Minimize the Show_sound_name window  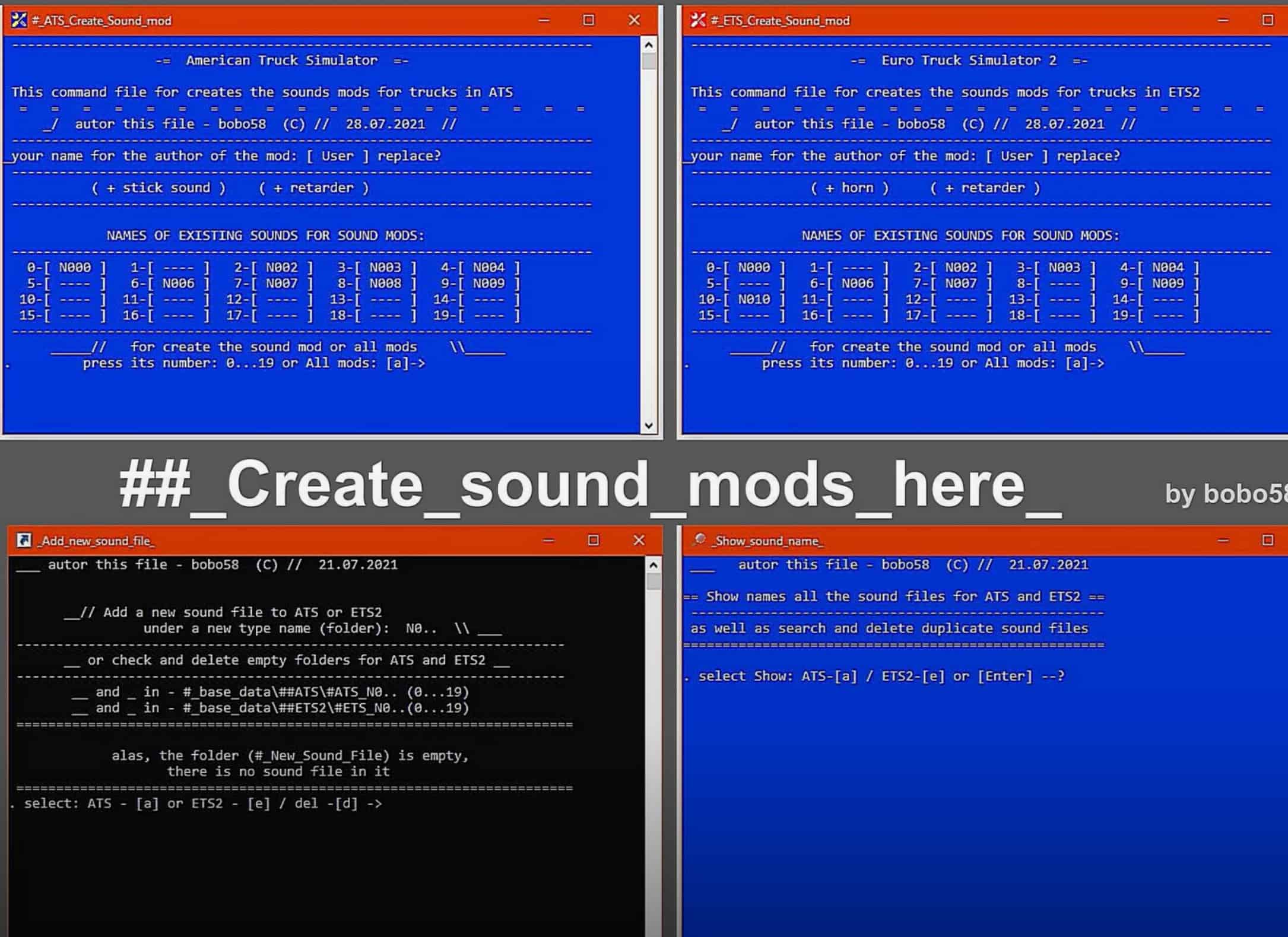point(1223,540)
